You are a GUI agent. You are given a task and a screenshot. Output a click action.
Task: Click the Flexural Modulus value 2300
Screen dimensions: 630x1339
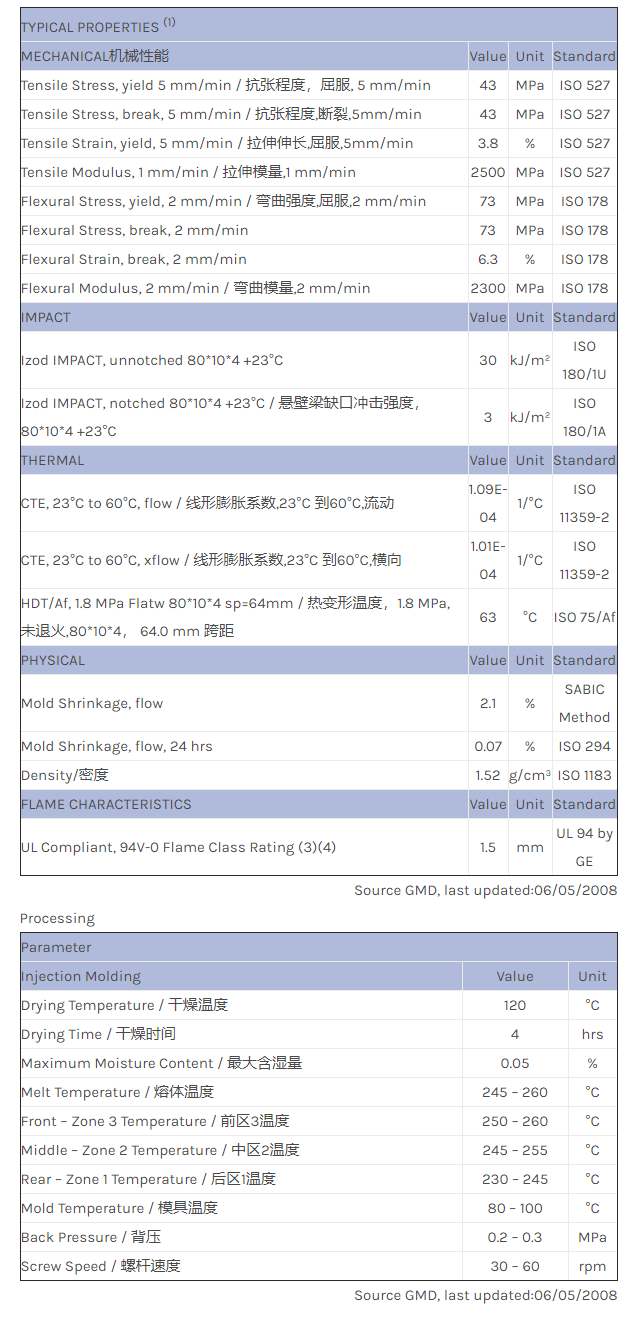tap(488, 288)
